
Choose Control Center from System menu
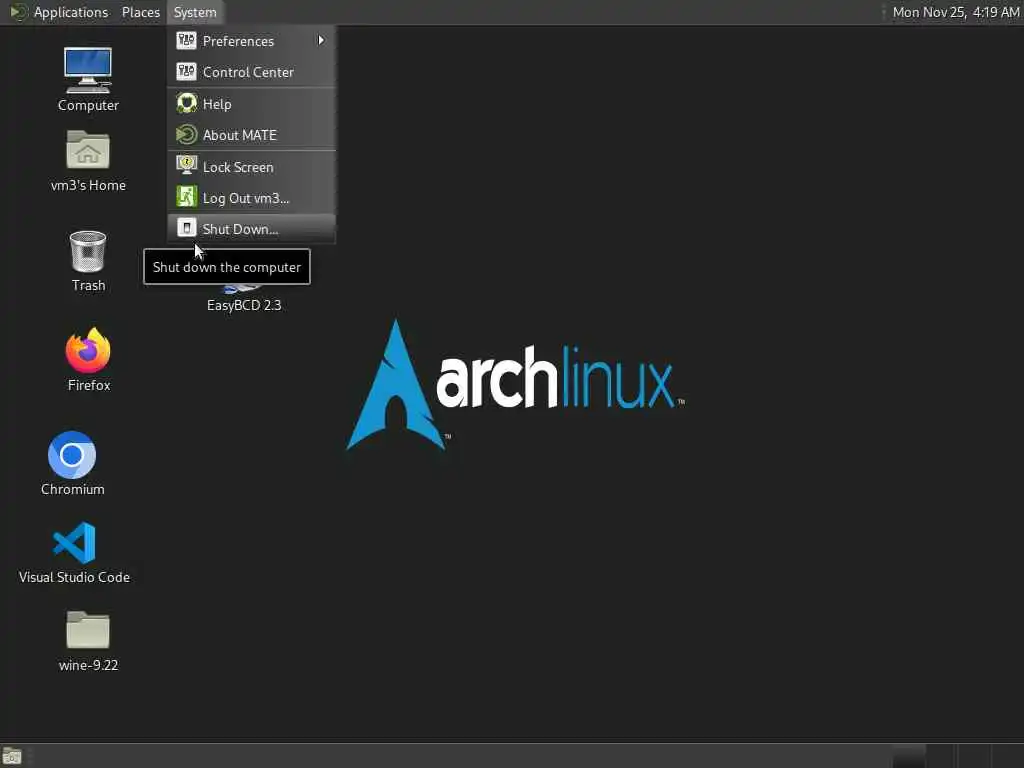[251, 72]
